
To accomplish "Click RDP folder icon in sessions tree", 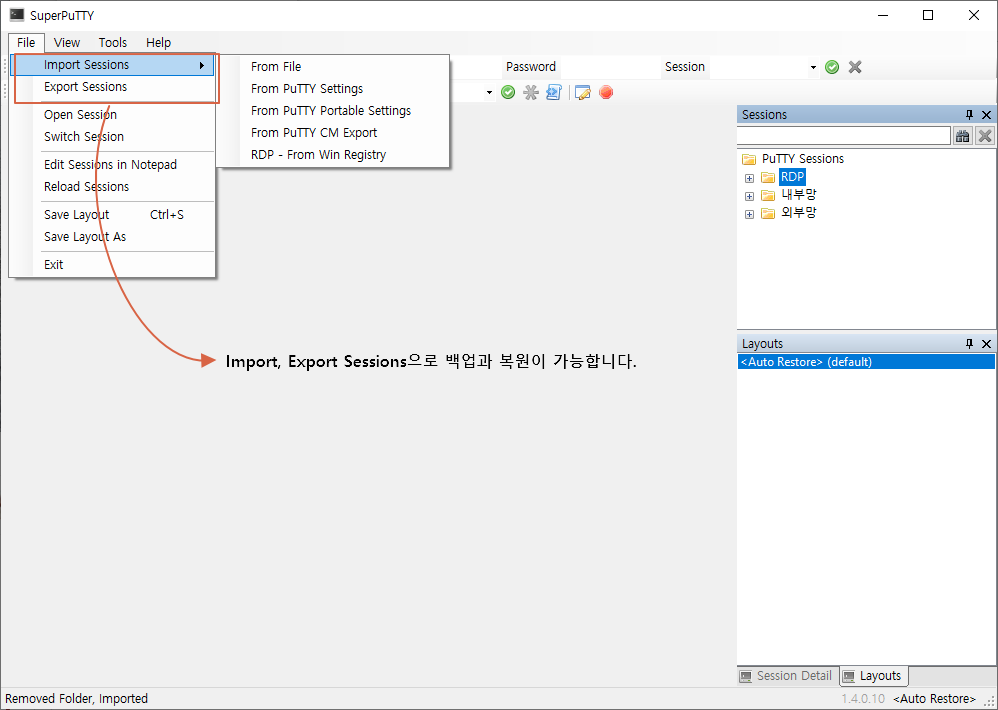I will (768, 178).
